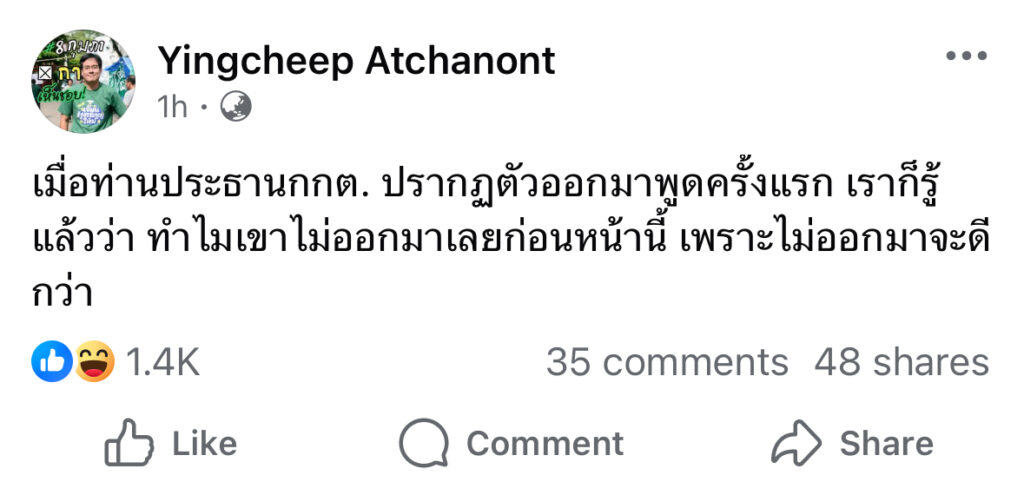Open the Yingcheep Atchanont profile name link
Image resolution: width=1024 pixels, height=495 pixels.
(356, 61)
